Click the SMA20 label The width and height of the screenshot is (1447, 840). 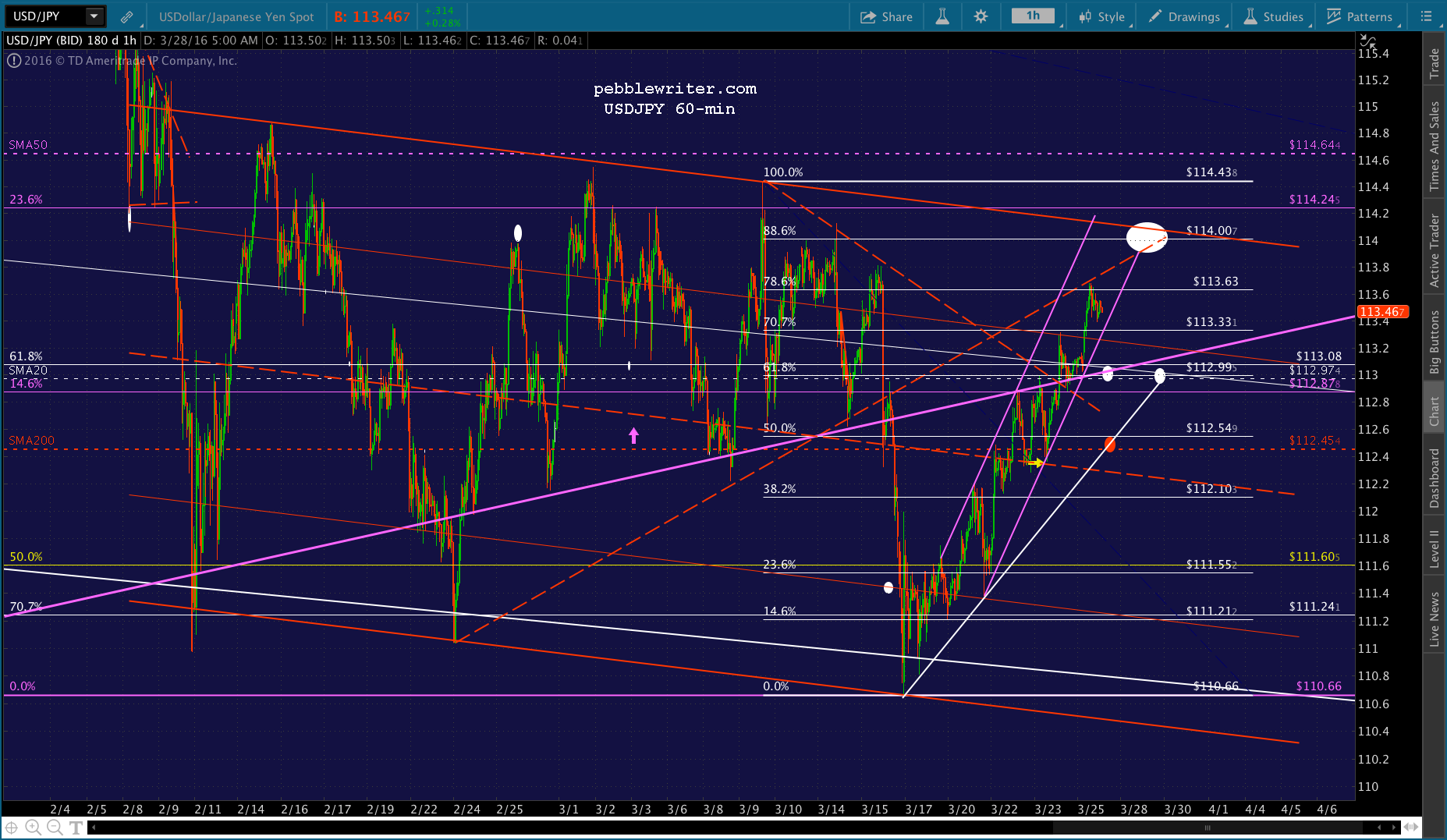(28, 370)
